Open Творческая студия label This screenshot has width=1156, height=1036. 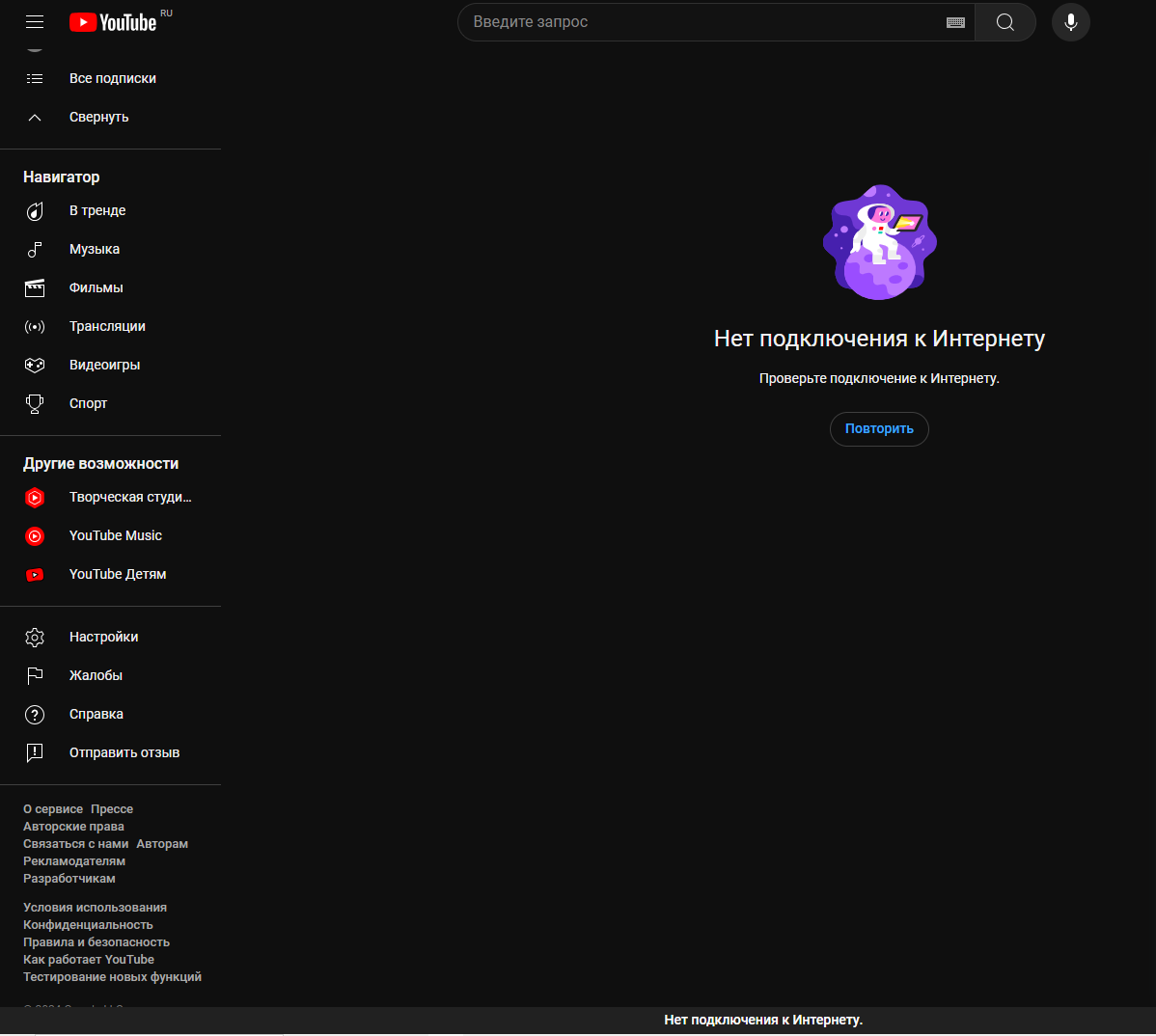[130, 497]
